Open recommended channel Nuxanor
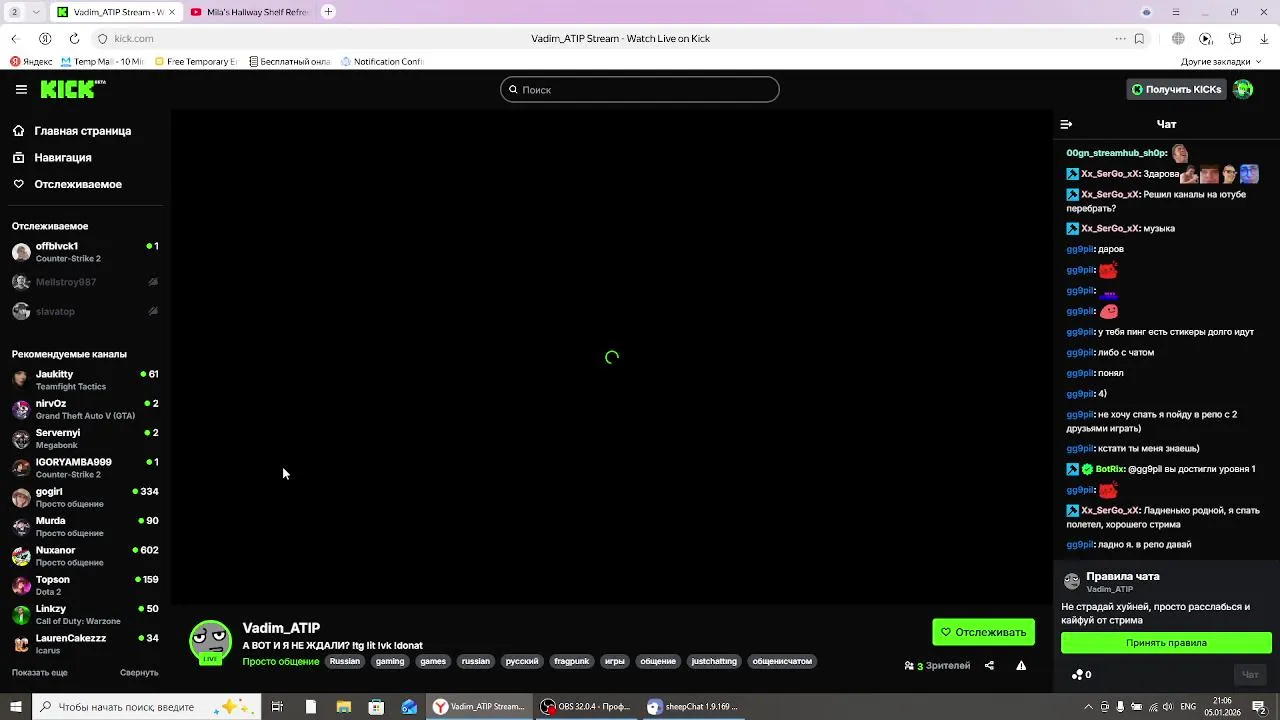1280x720 pixels. coord(85,556)
